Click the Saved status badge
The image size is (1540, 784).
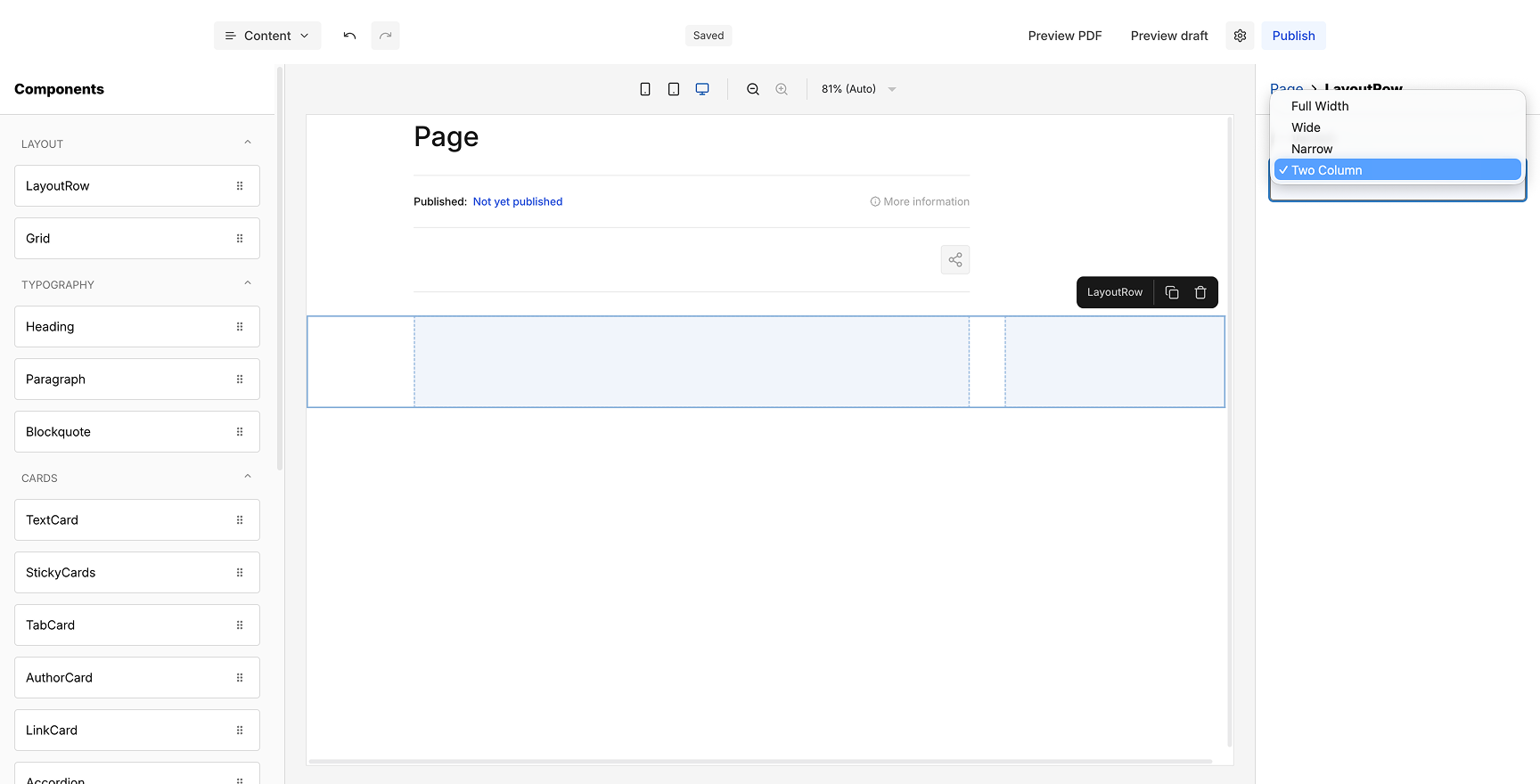coord(709,36)
